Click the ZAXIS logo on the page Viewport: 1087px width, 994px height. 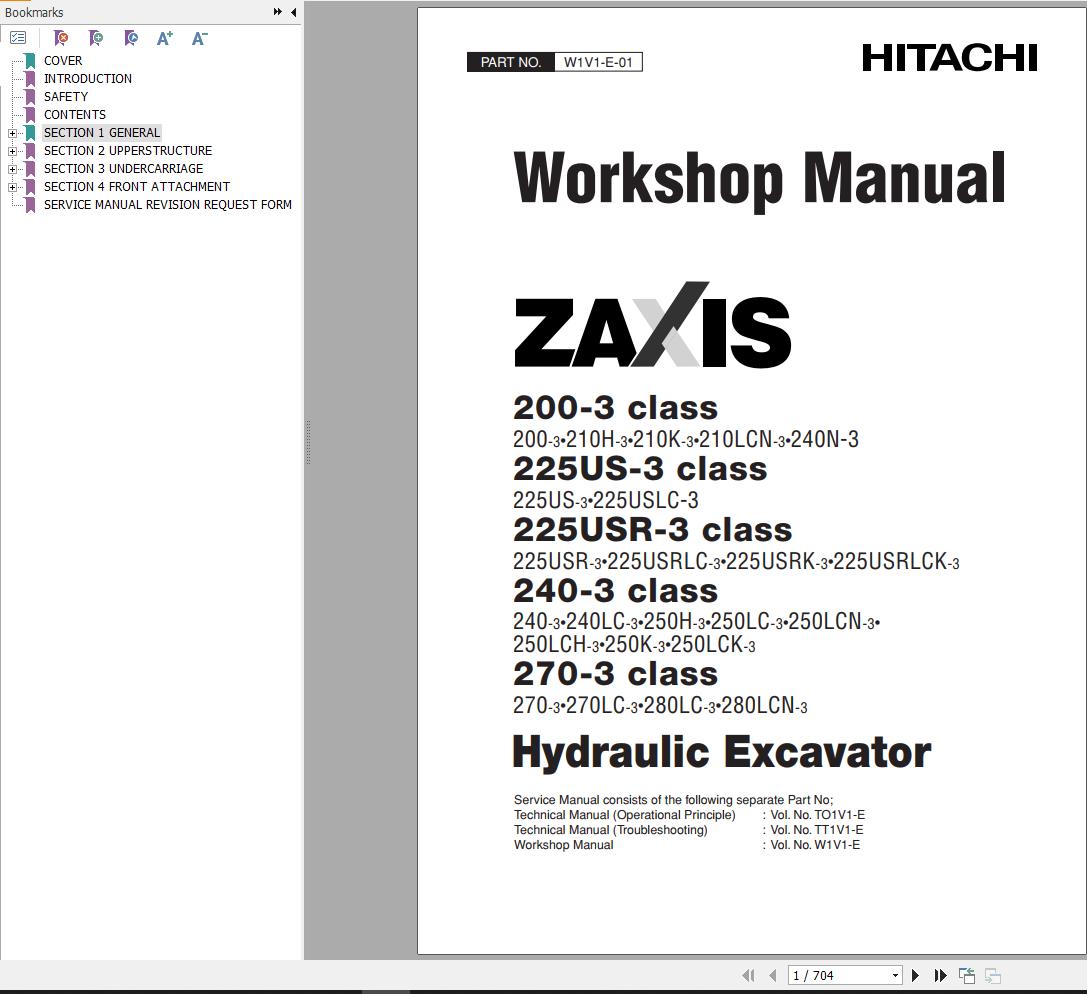click(652, 324)
